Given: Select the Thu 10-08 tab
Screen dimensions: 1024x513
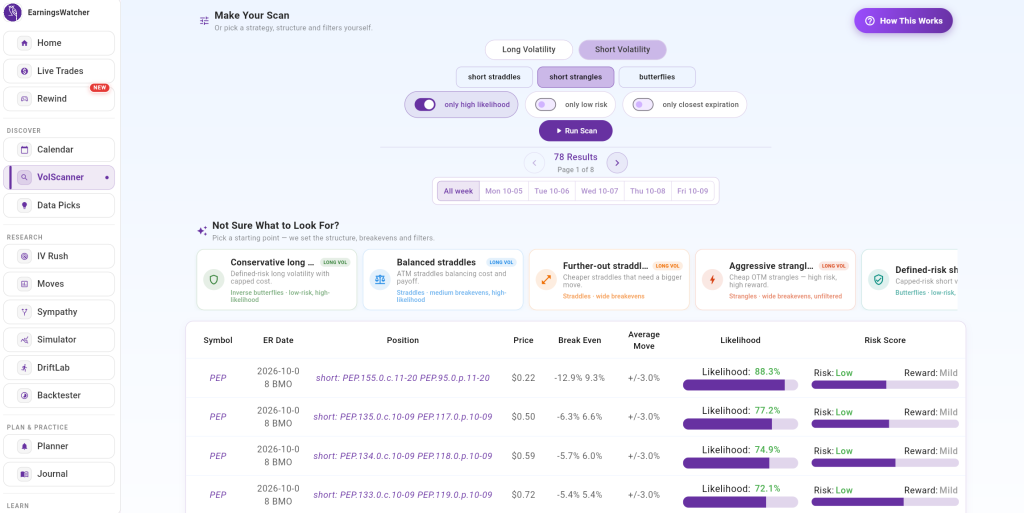Looking at the screenshot, I should coord(647,191).
